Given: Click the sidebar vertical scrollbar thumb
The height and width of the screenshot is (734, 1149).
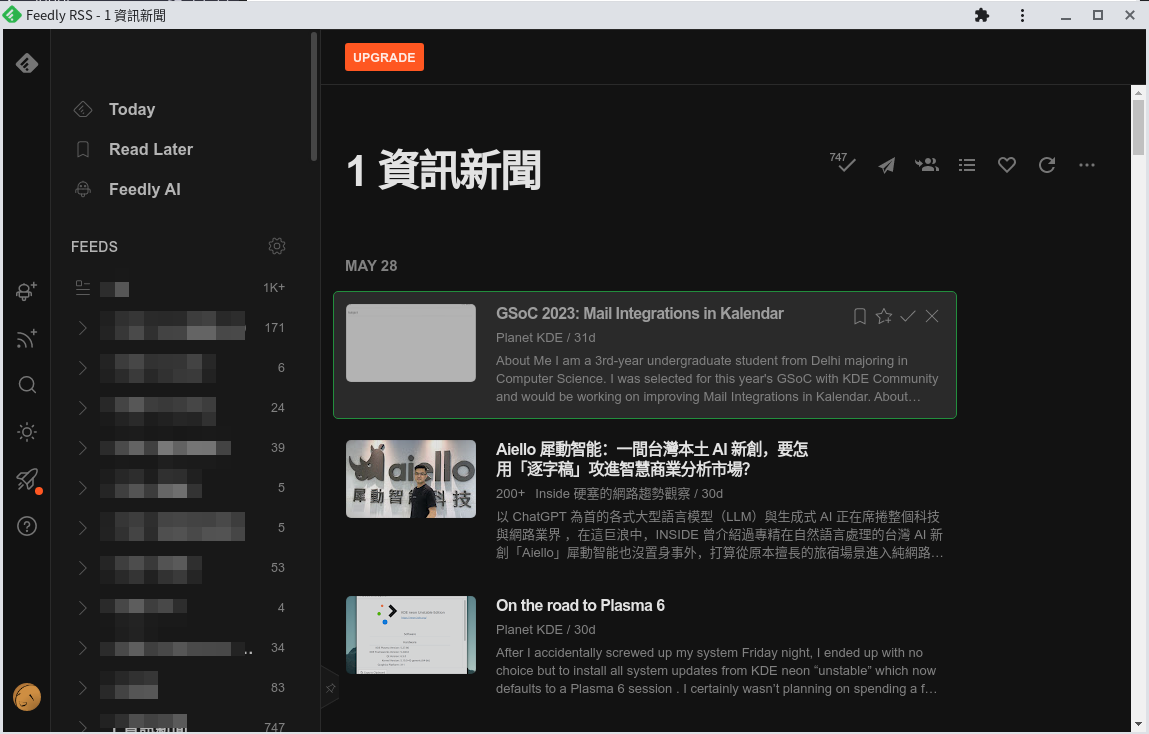Looking at the screenshot, I should 314,96.
